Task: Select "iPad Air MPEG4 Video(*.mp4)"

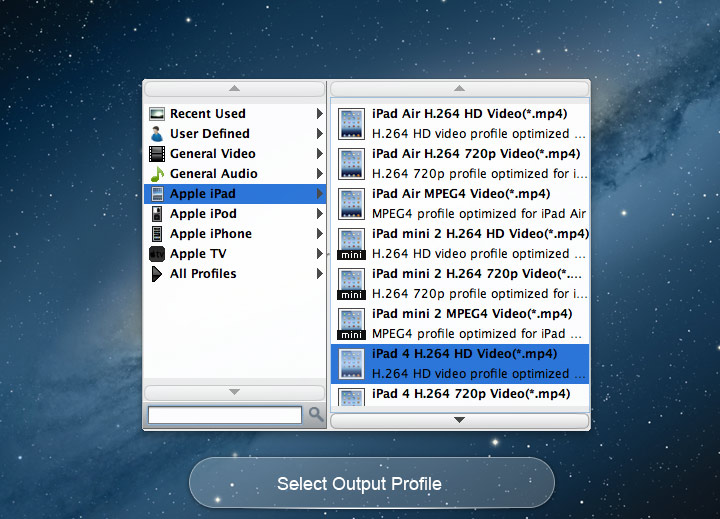Action: tap(460, 203)
